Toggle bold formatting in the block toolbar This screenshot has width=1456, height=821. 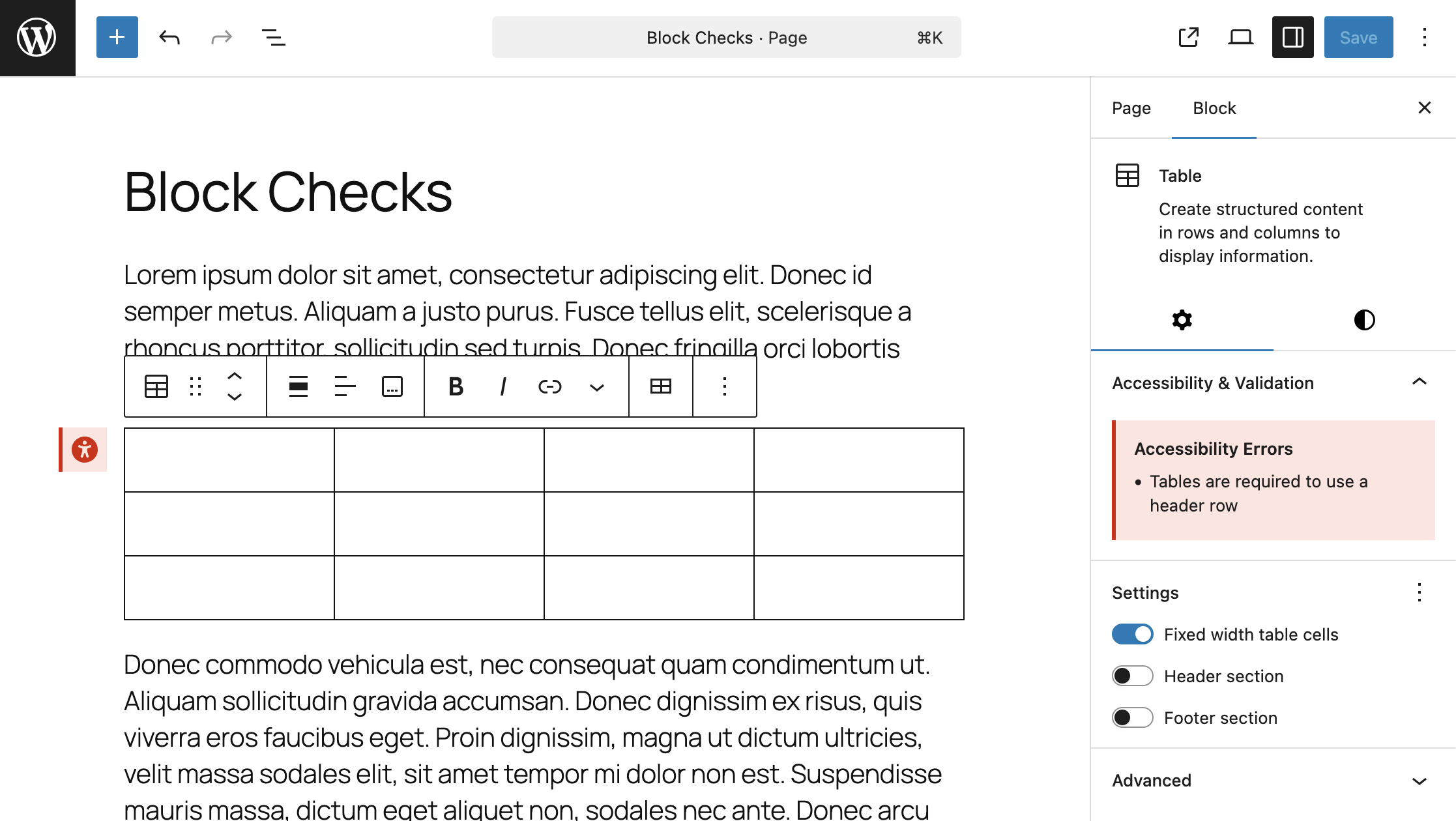pyautogui.click(x=456, y=386)
